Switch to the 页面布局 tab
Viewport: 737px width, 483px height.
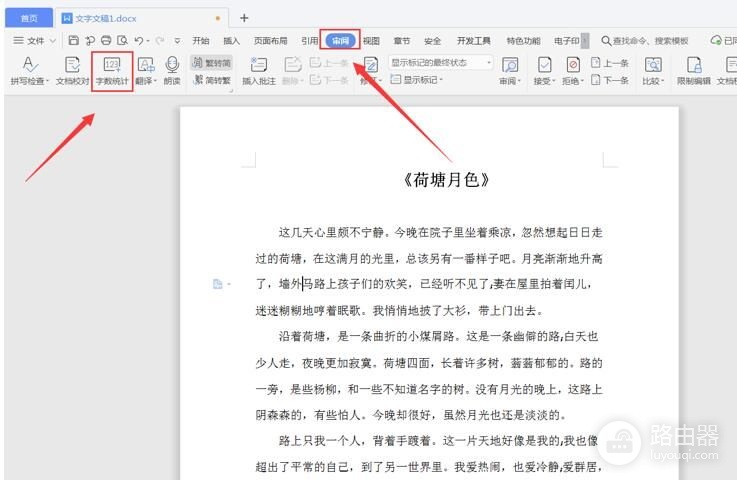click(x=270, y=41)
